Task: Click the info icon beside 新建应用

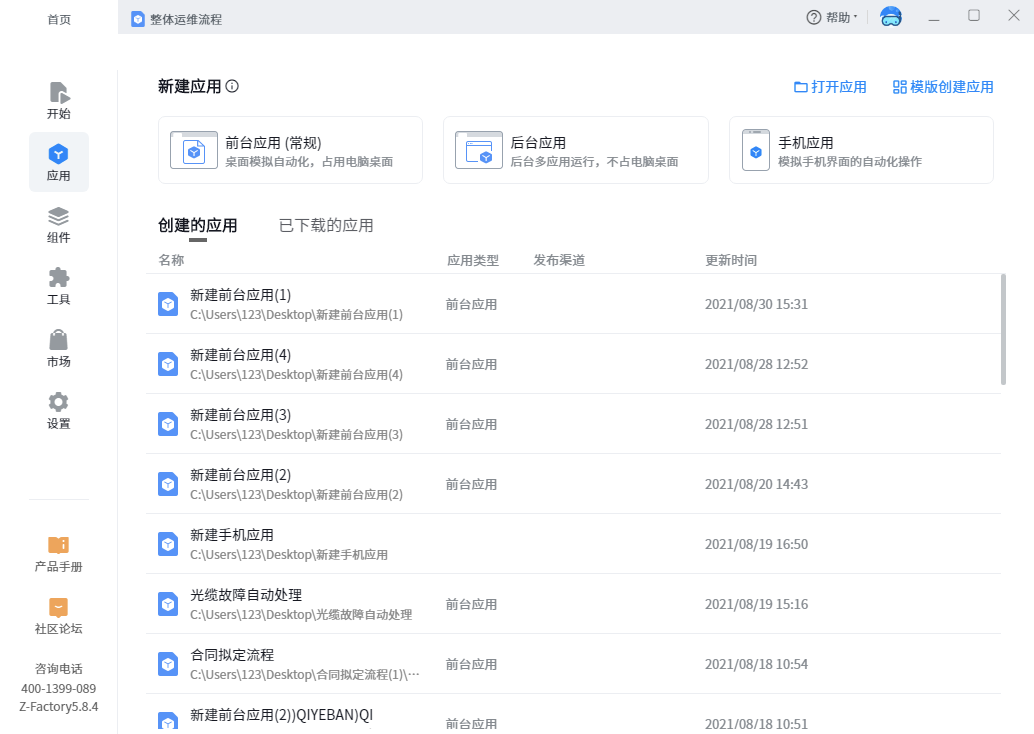Action: click(x=232, y=87)
